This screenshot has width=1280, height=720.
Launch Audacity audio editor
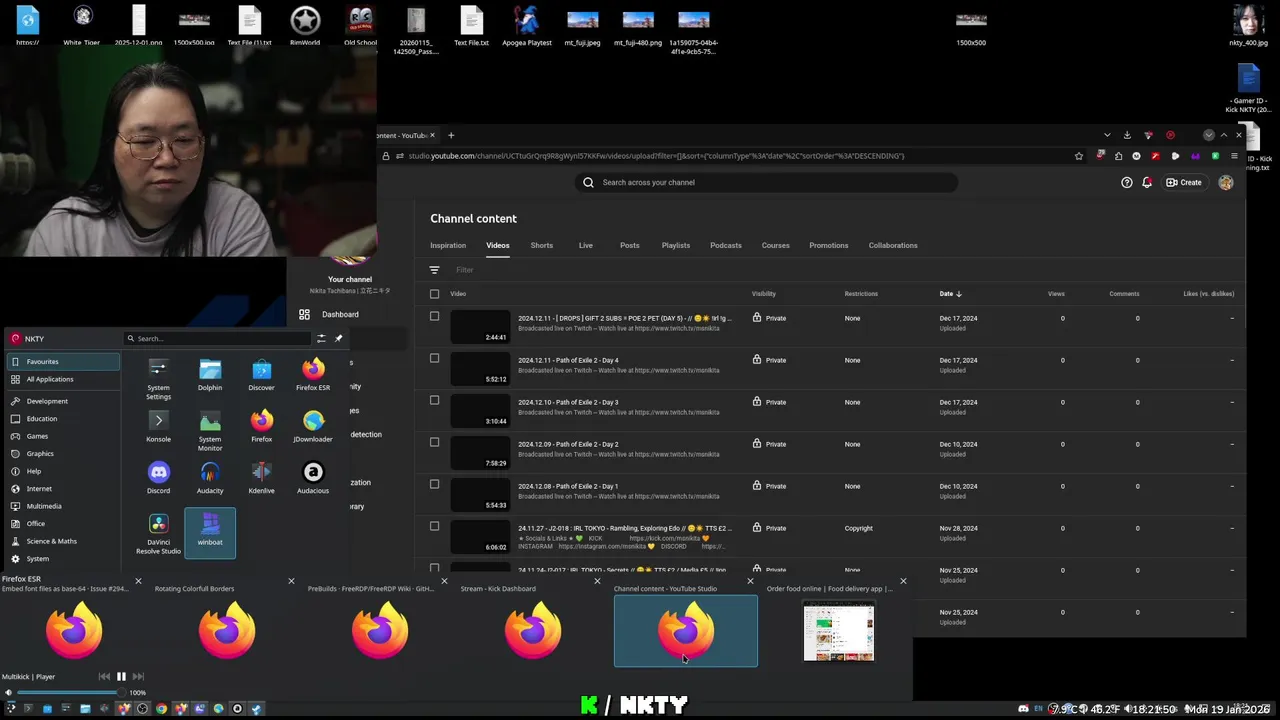click(210, 478)
